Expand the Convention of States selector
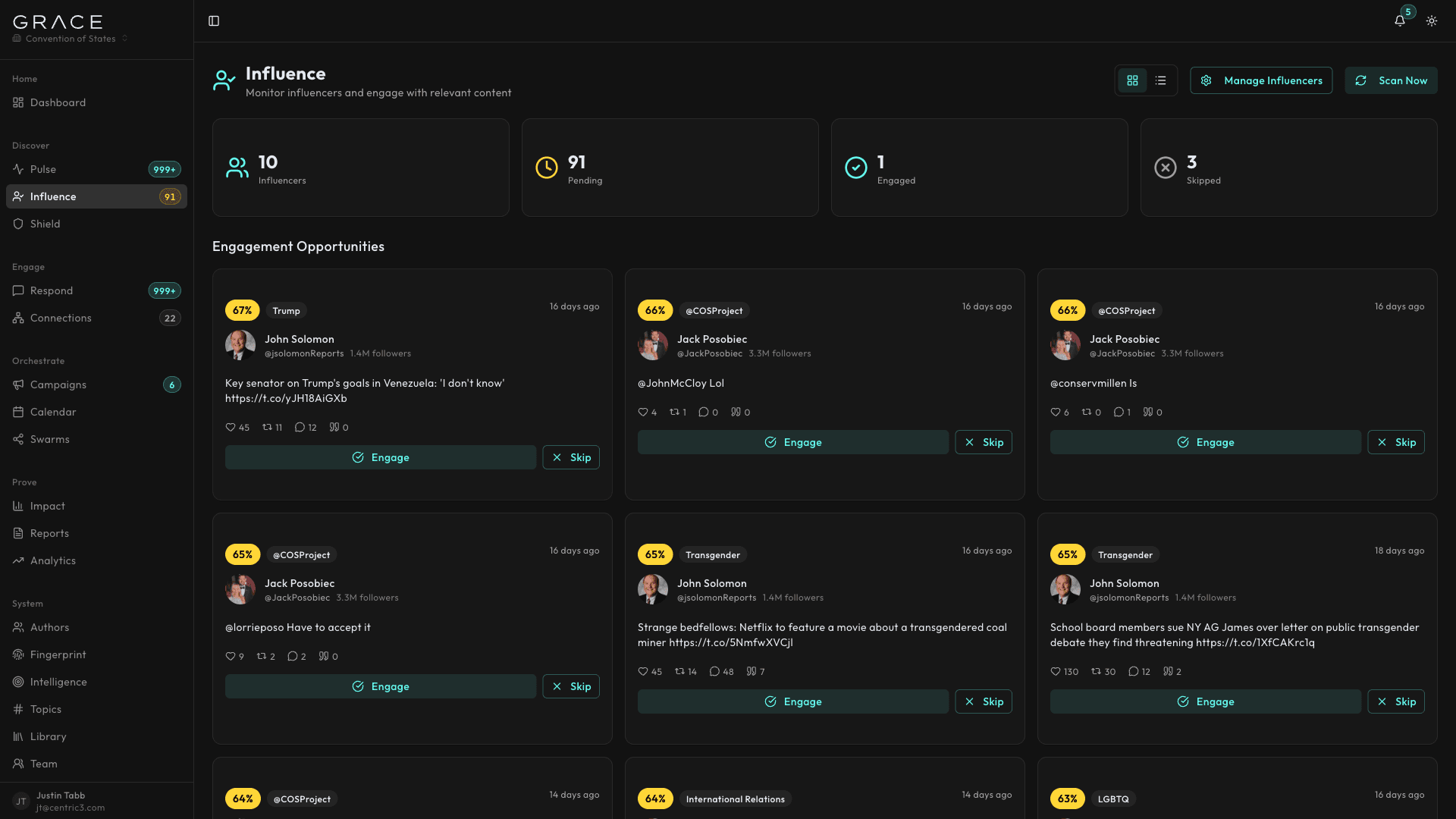1456x819 pixels. 69,38
